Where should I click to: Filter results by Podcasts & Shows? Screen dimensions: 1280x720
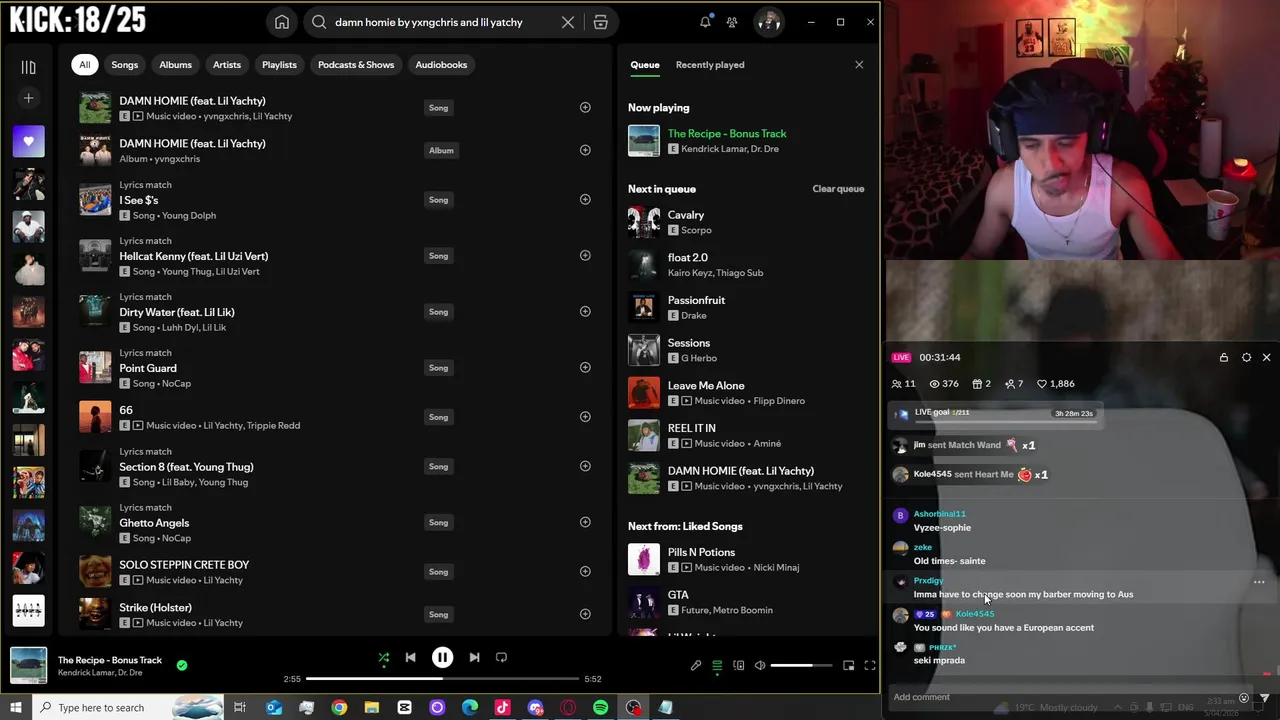356,65
